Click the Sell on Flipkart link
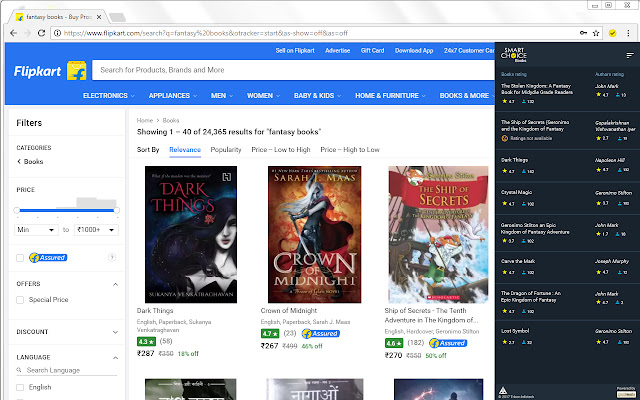 [x=295, y=50]
